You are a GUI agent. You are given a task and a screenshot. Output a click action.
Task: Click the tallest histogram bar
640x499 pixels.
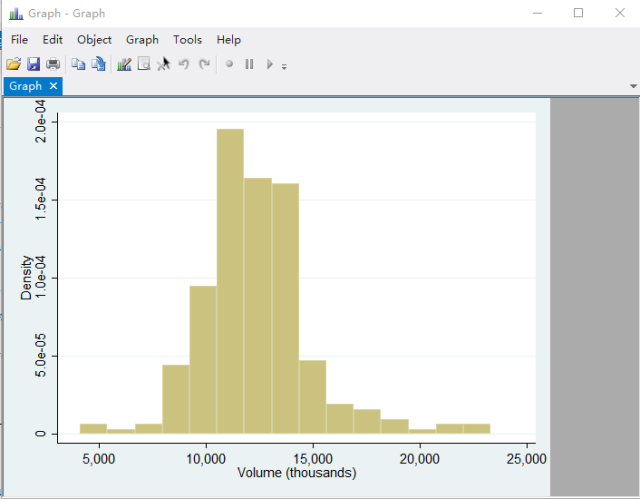[230, 281]
